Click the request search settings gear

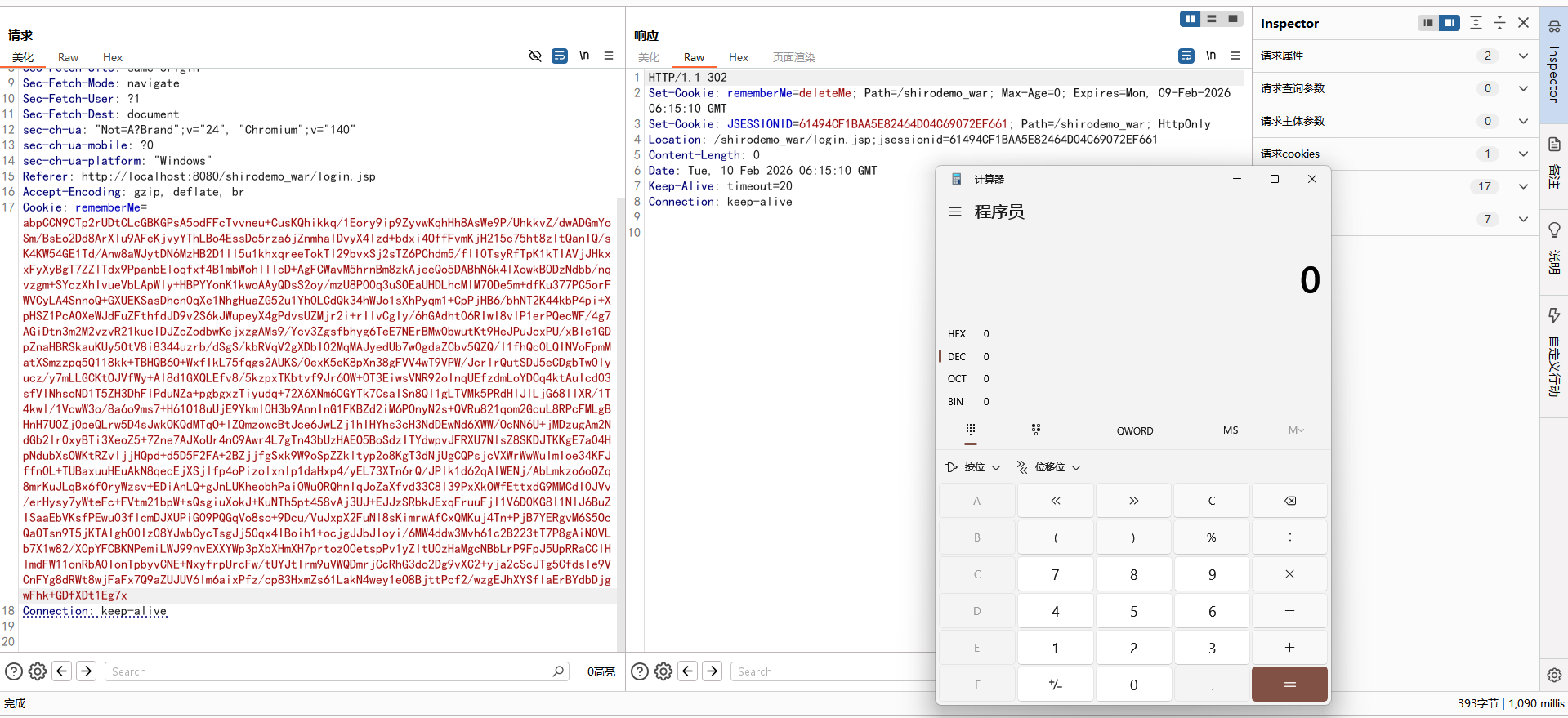tap(38, 671)
